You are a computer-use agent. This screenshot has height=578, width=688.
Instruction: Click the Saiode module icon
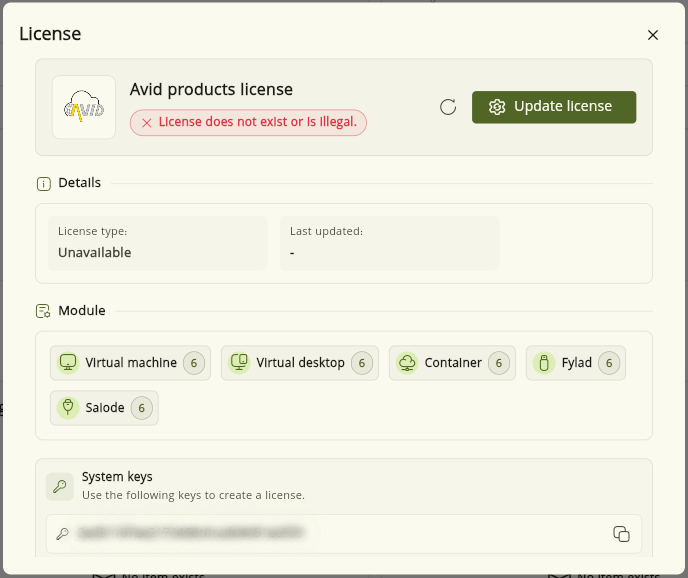point(68,408)
